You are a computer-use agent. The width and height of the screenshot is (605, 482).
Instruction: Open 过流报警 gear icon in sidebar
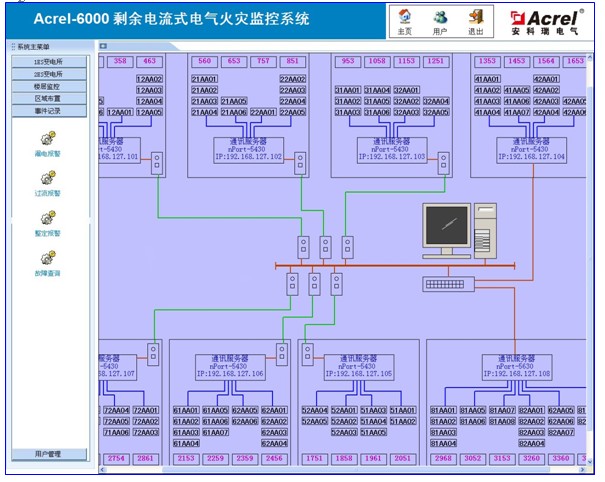(x=48, y=178)
